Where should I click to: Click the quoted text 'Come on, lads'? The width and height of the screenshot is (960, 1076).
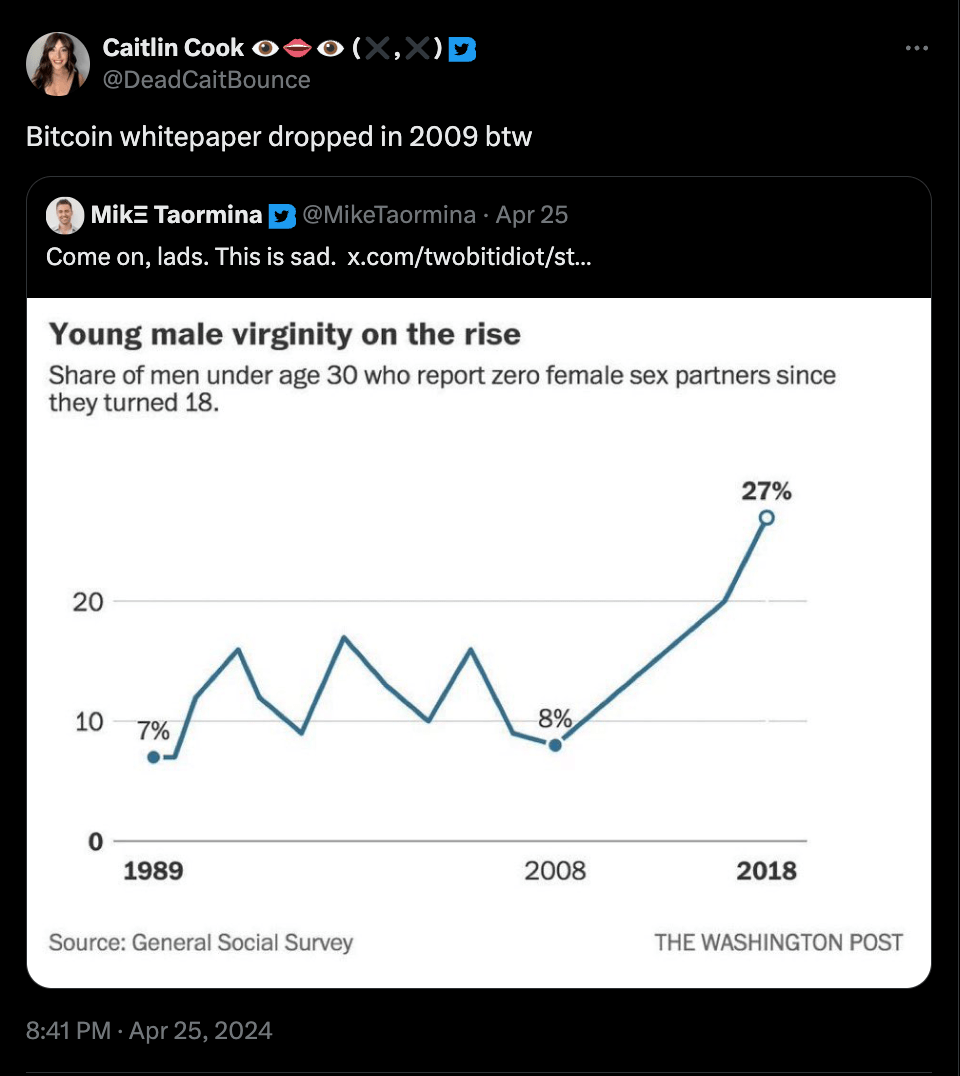point(190,256)
